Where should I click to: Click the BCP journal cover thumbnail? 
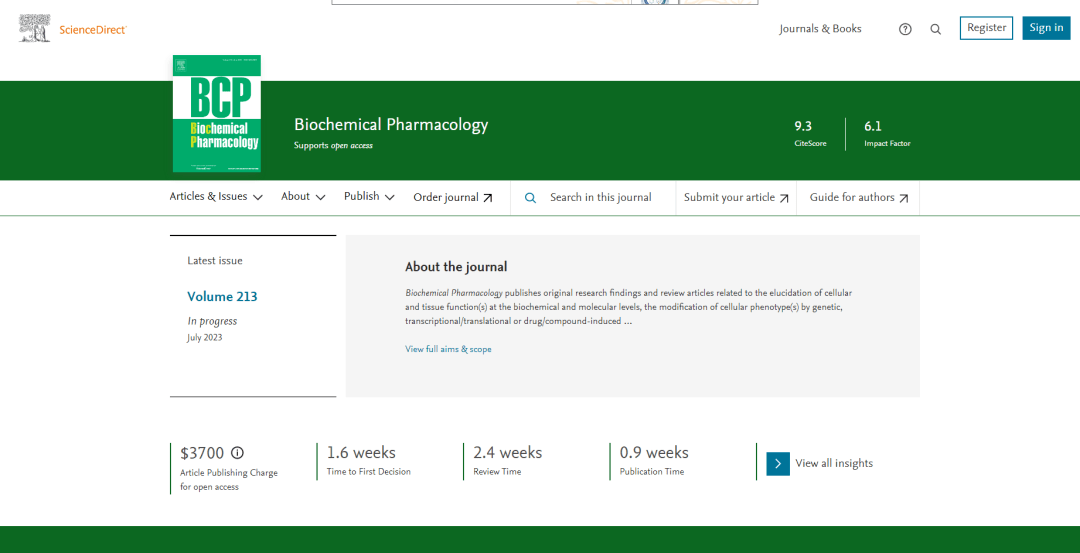tap(217, 116)
